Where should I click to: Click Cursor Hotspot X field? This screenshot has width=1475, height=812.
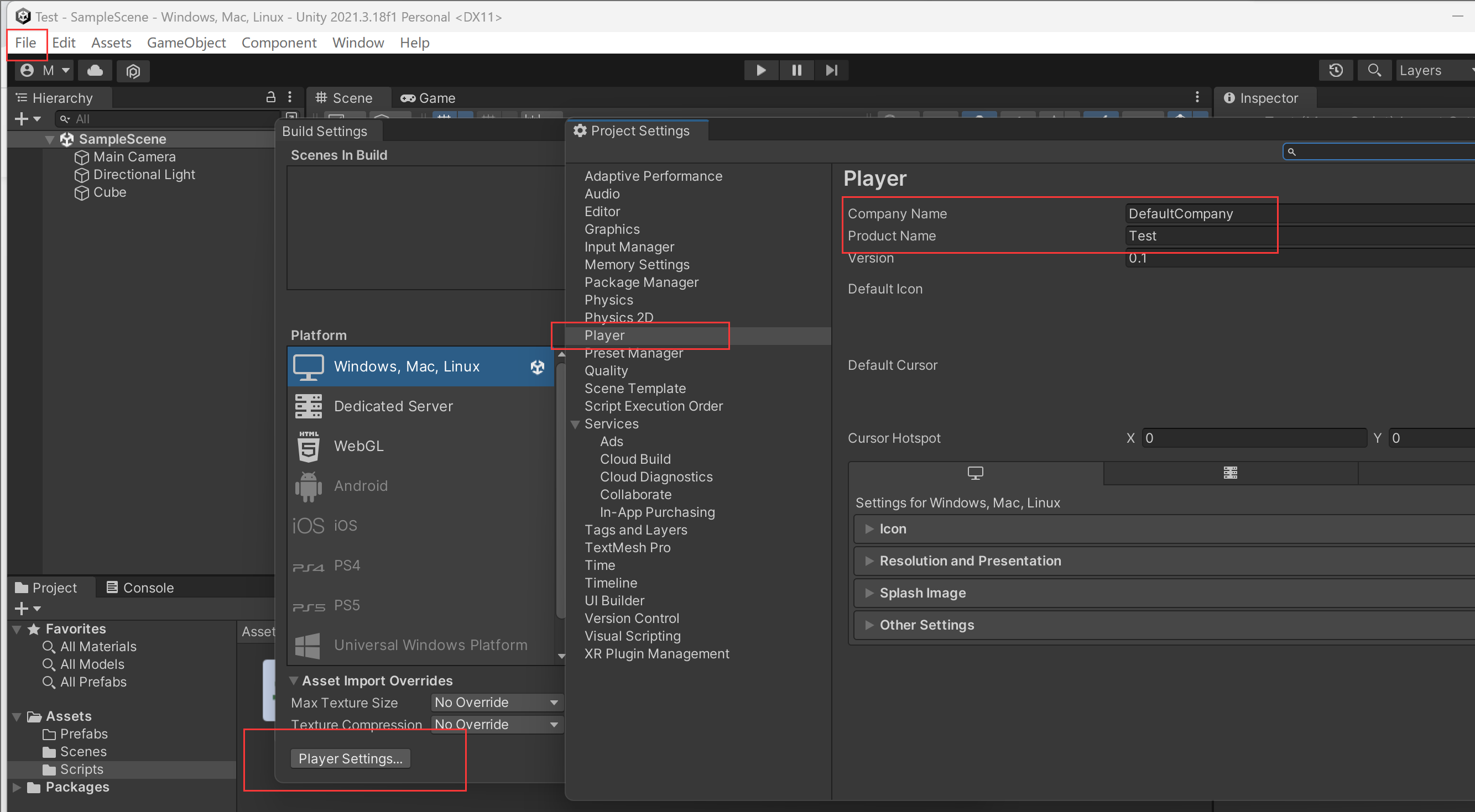1254,438
